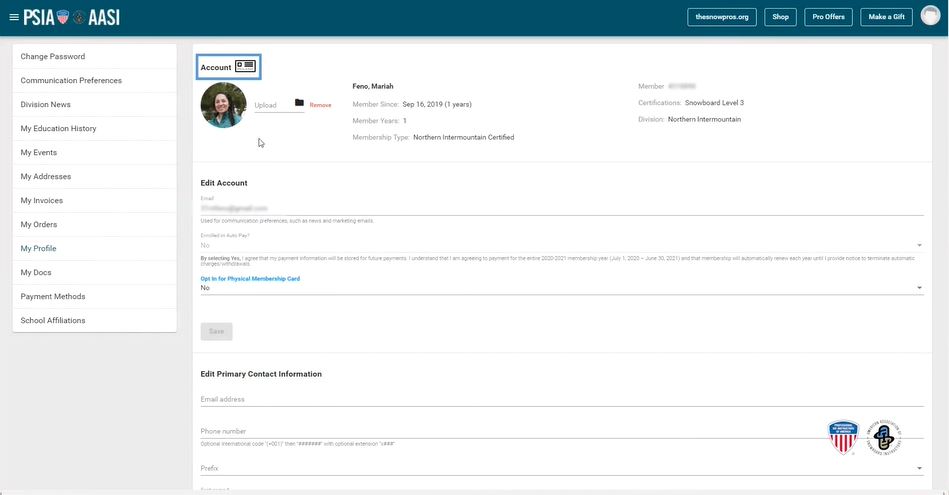Viewport: 949px width, 495px height.
Task: Remove the profile photo
Action: pos(320,105)
